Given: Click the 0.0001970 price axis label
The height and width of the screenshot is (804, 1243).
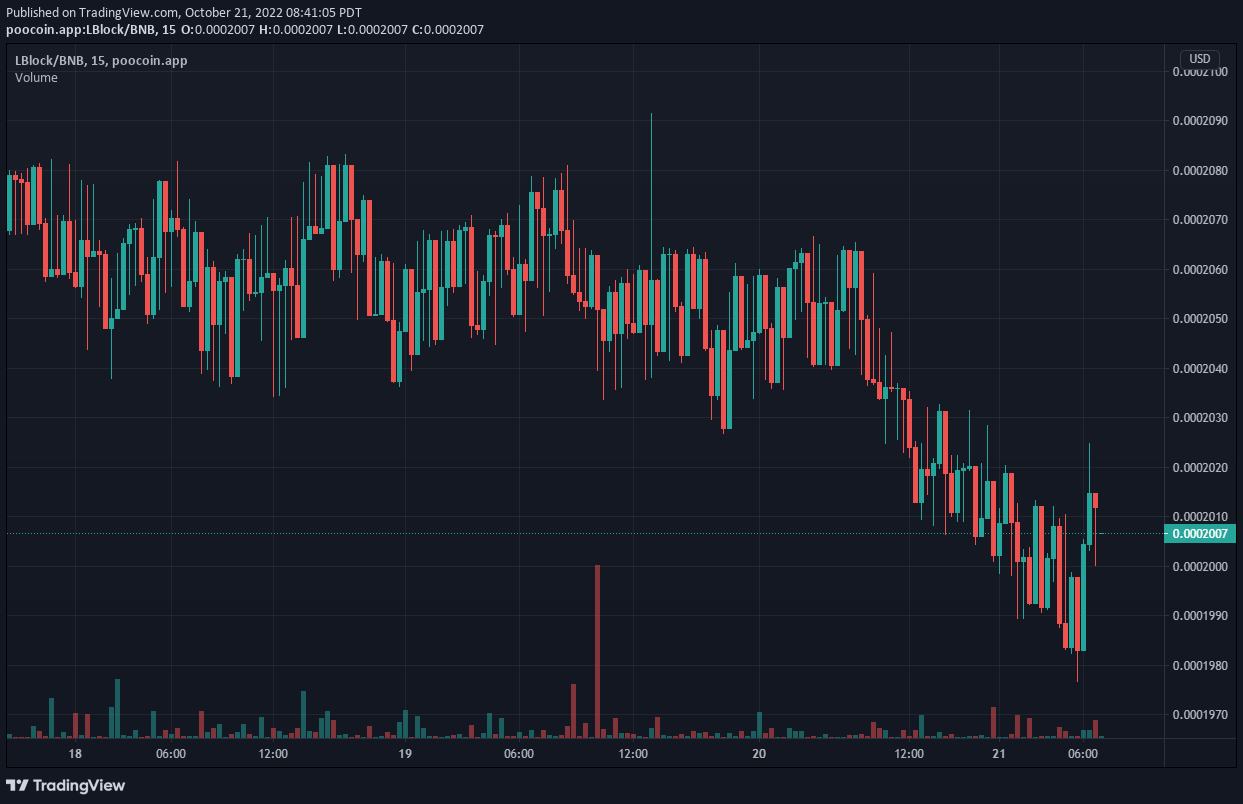Looking at the screenshot, I should [1199, 715].
